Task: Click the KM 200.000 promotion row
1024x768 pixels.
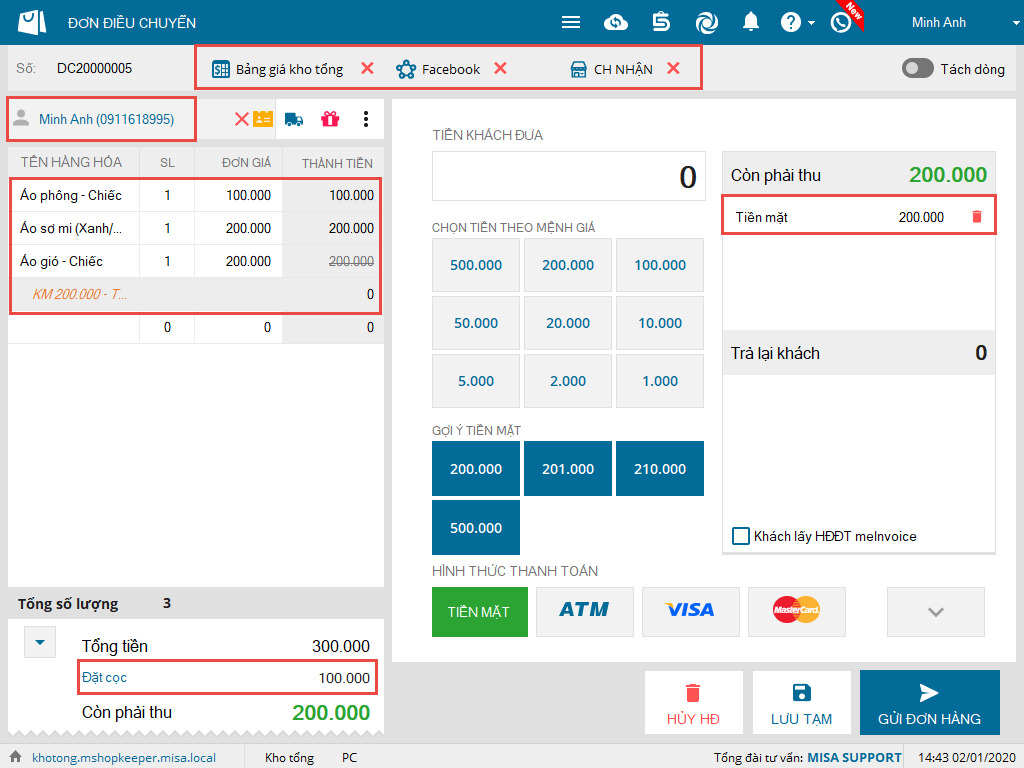Action: 196,295
